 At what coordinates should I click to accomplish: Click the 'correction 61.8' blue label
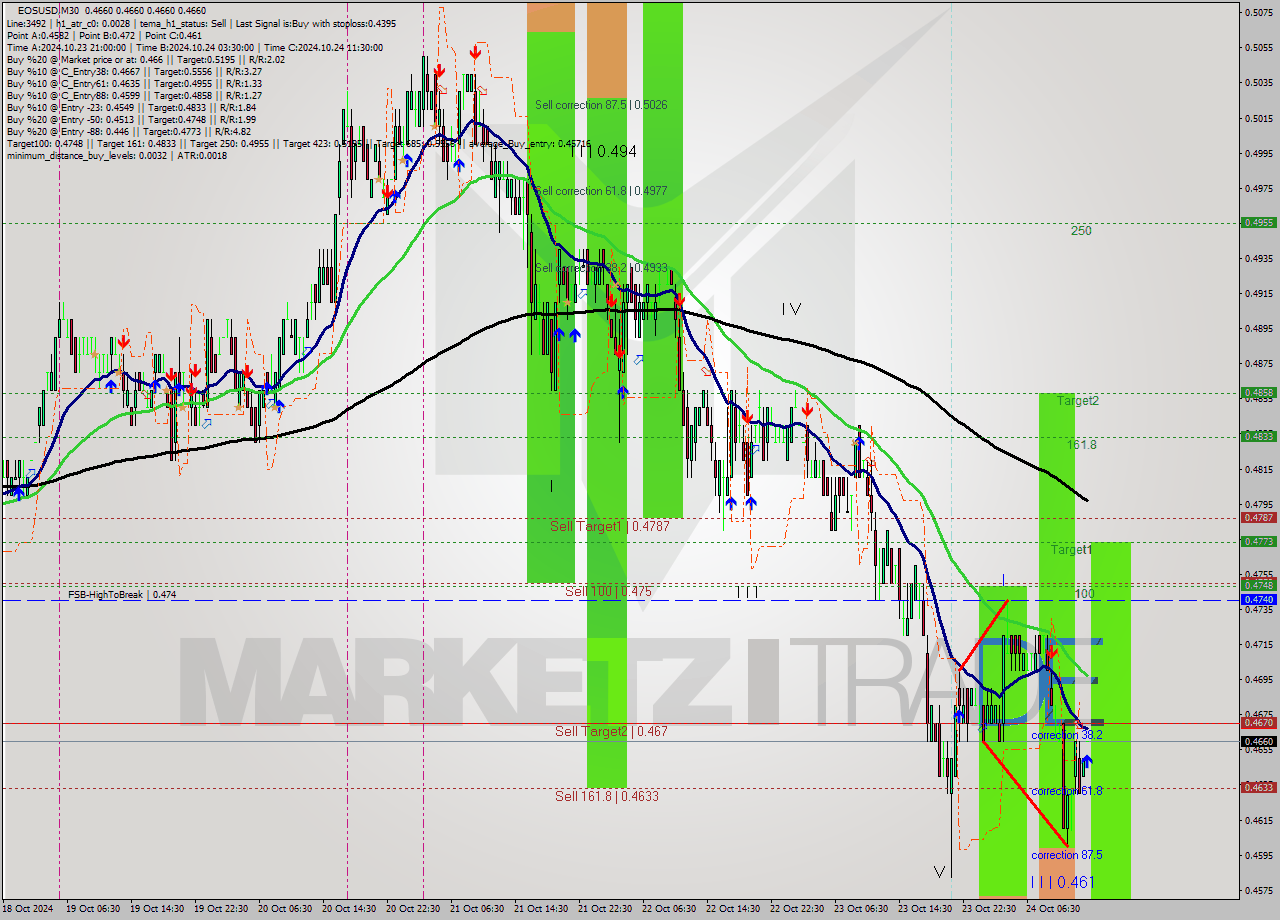tap(1067, 790)
